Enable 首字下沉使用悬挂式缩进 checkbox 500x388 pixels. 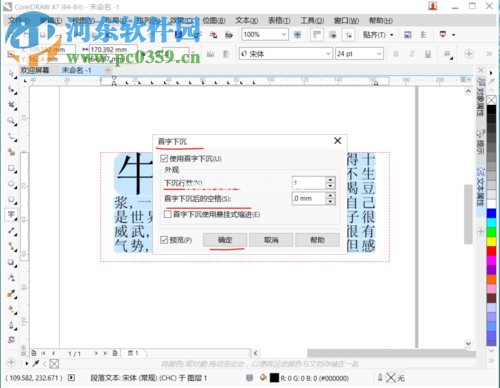[168, 214]
